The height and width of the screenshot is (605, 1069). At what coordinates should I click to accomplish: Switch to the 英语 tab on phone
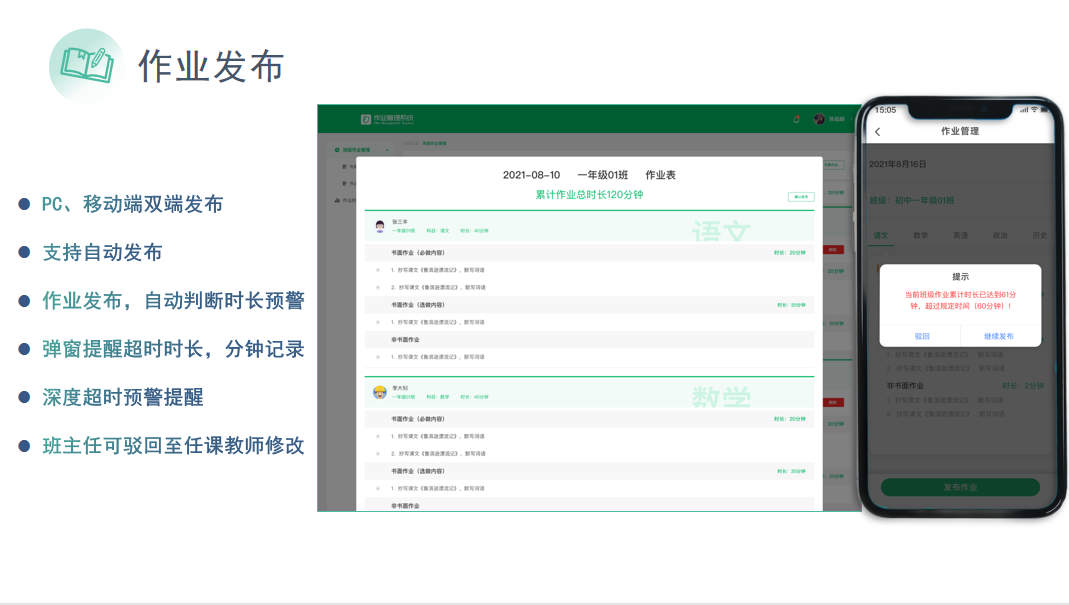tap(960, 235)
